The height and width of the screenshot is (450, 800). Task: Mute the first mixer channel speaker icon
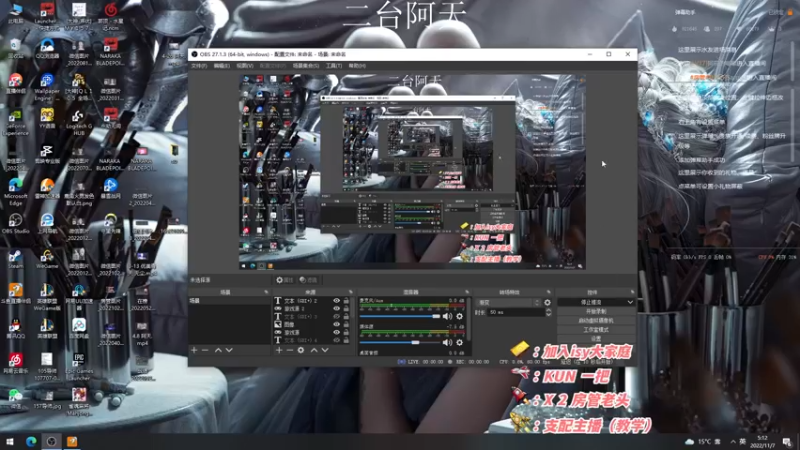[447, 316]
